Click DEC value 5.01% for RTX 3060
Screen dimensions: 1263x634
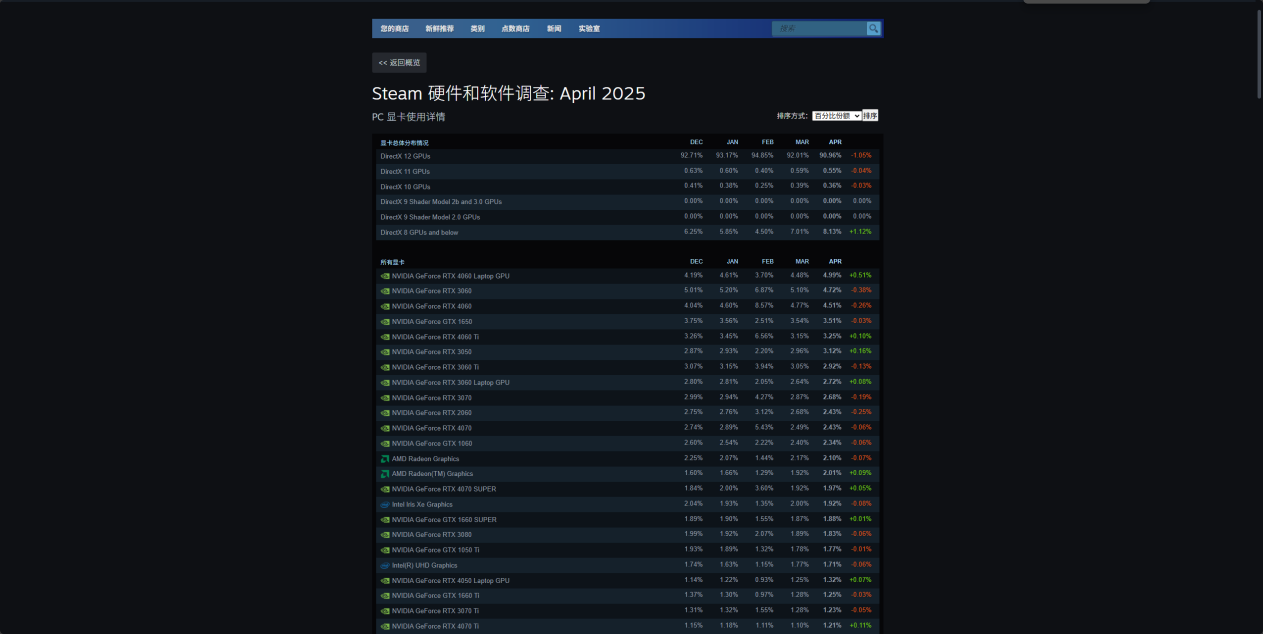[693, 291]
